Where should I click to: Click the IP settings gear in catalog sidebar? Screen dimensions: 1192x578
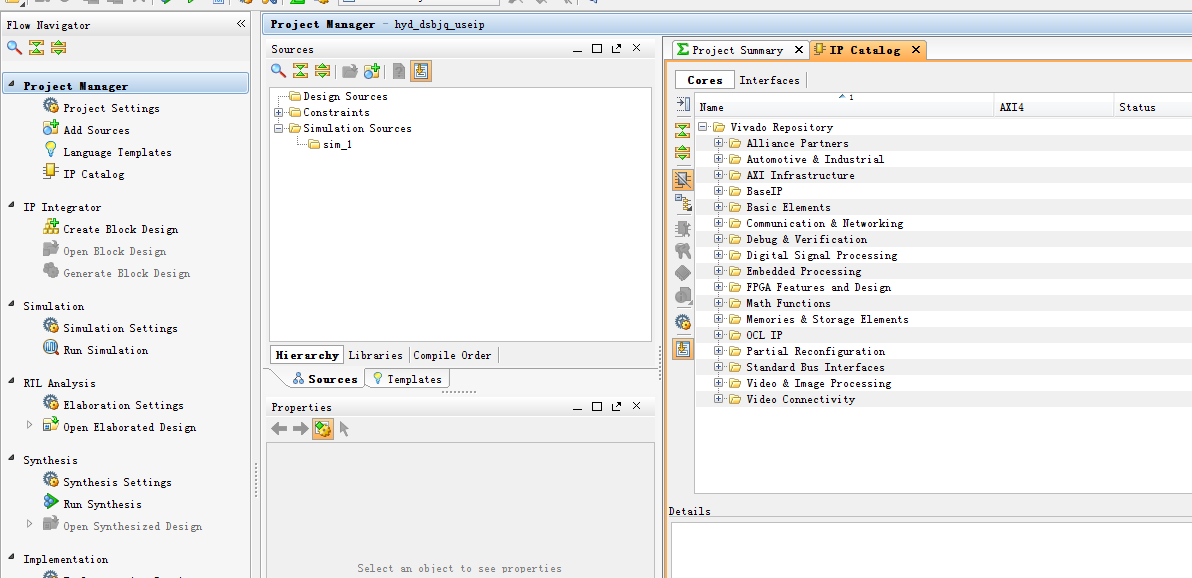click(x=683, y=322)
